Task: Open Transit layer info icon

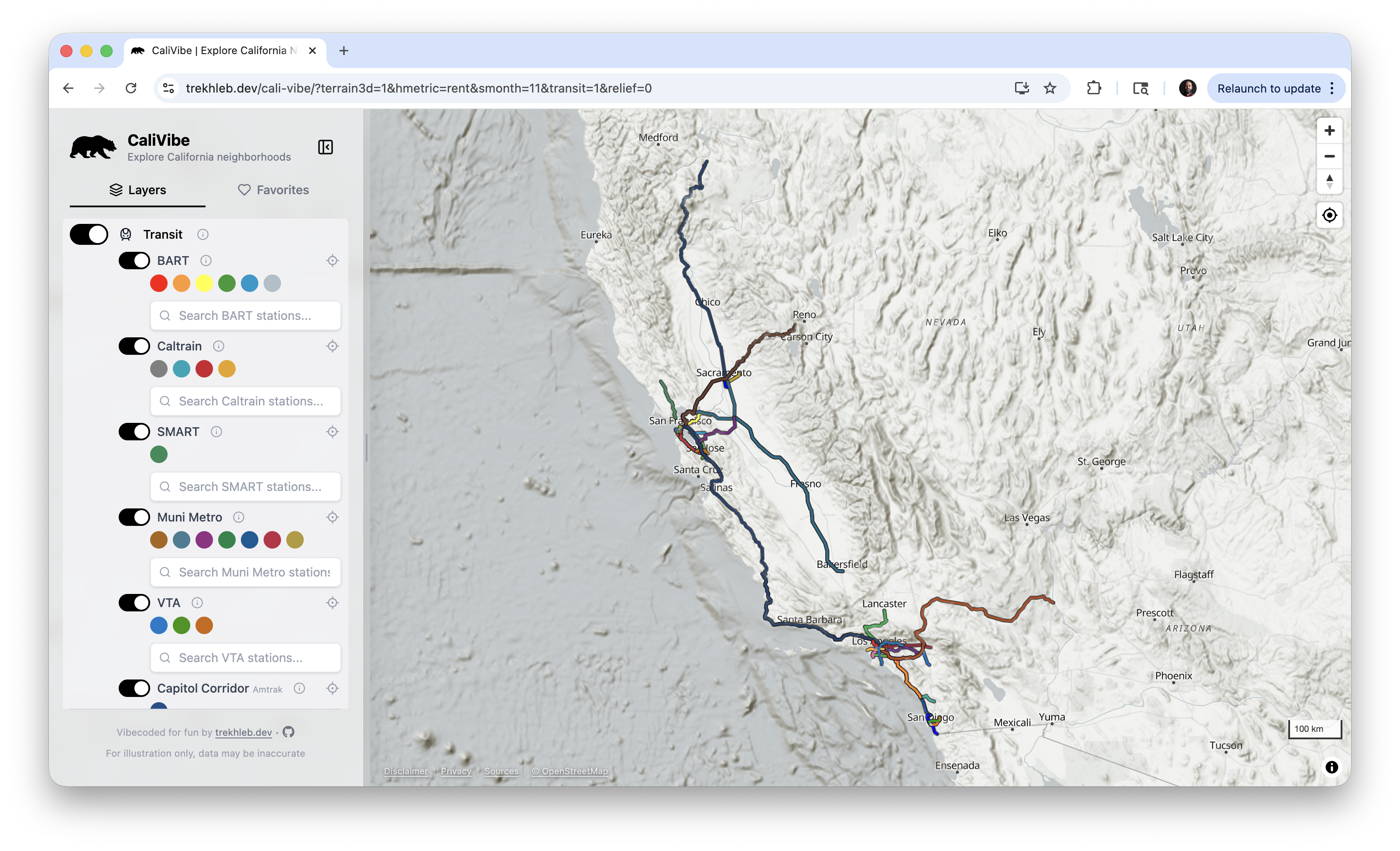Action: point(203,235)
